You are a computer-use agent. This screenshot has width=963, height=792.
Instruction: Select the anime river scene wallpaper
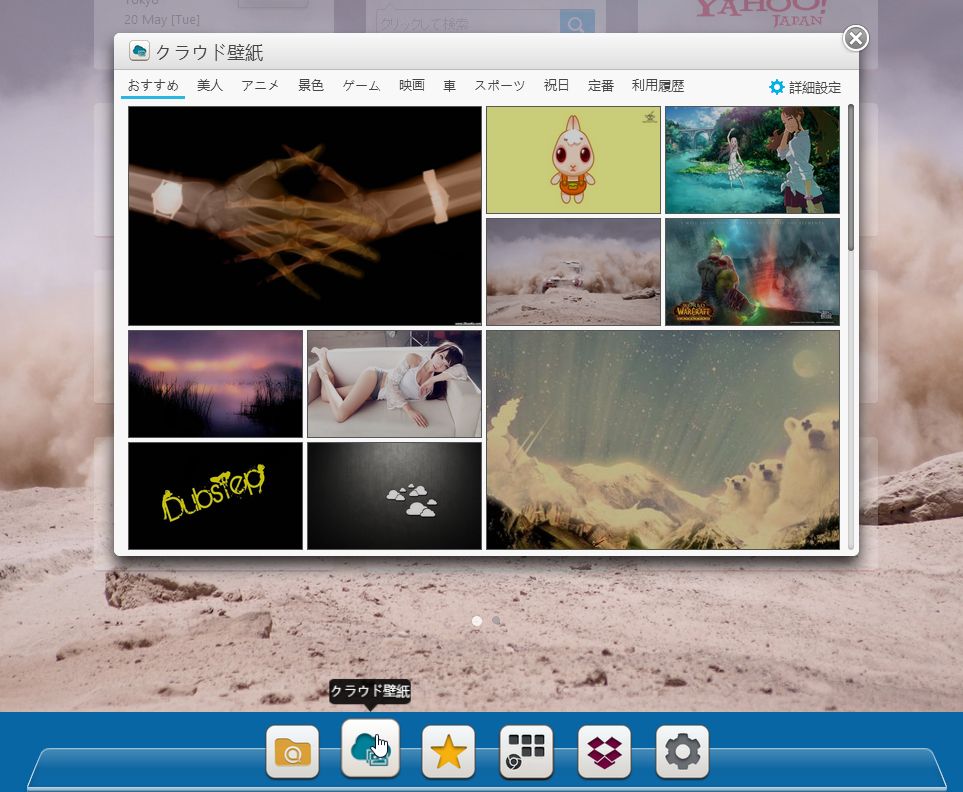pyautogui.click(x=752, y=160)
